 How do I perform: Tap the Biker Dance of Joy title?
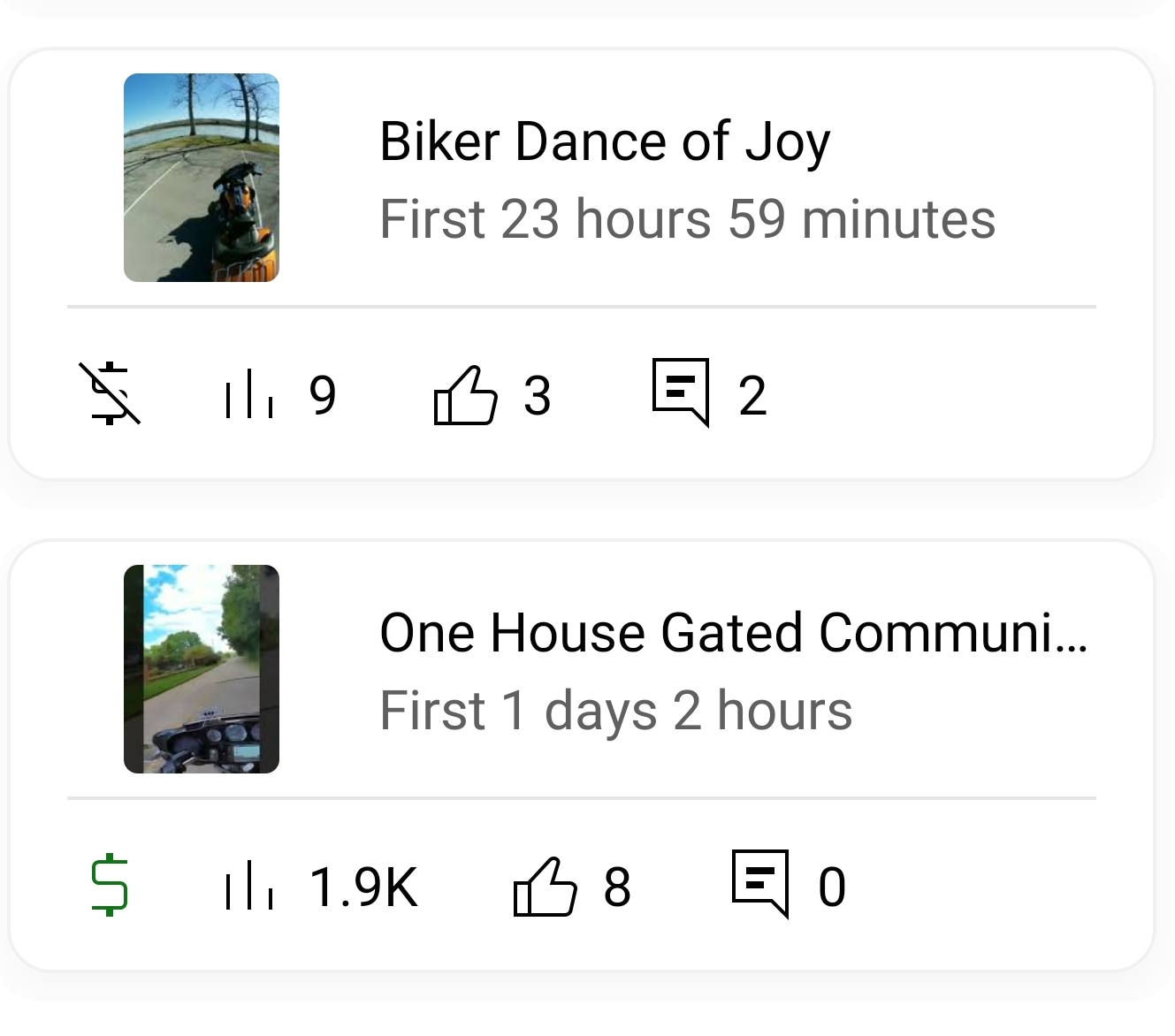(605, 141)
